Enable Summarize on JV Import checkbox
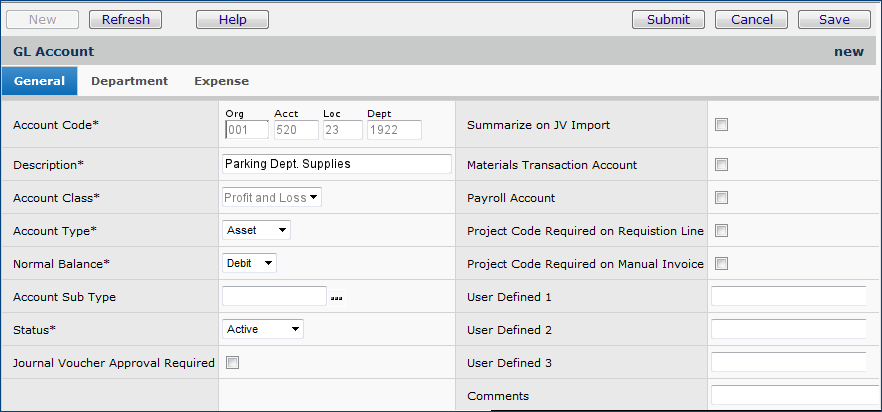 tap(721, 125)
